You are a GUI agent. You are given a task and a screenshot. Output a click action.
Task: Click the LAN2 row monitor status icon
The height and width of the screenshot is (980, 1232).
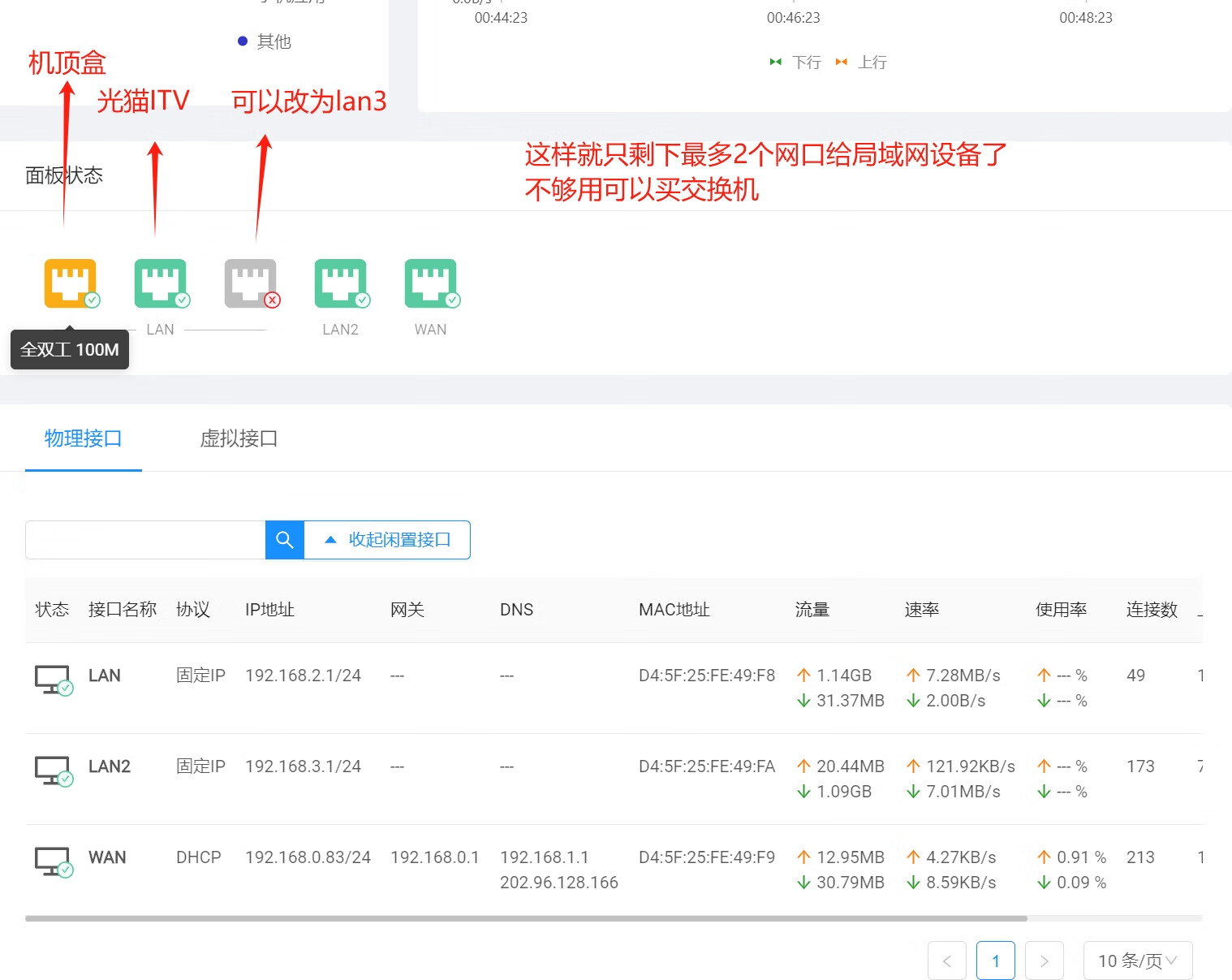(x=54, y=771)
